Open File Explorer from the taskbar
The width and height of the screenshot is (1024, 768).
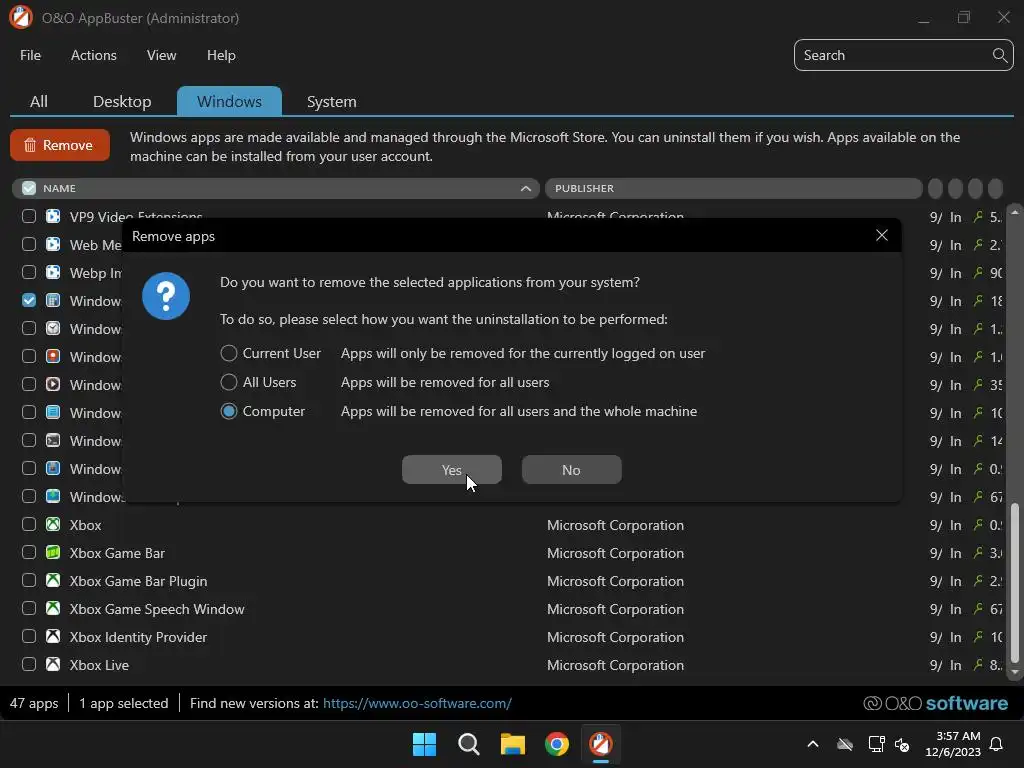pyautogui.click(x=513, y=744)
